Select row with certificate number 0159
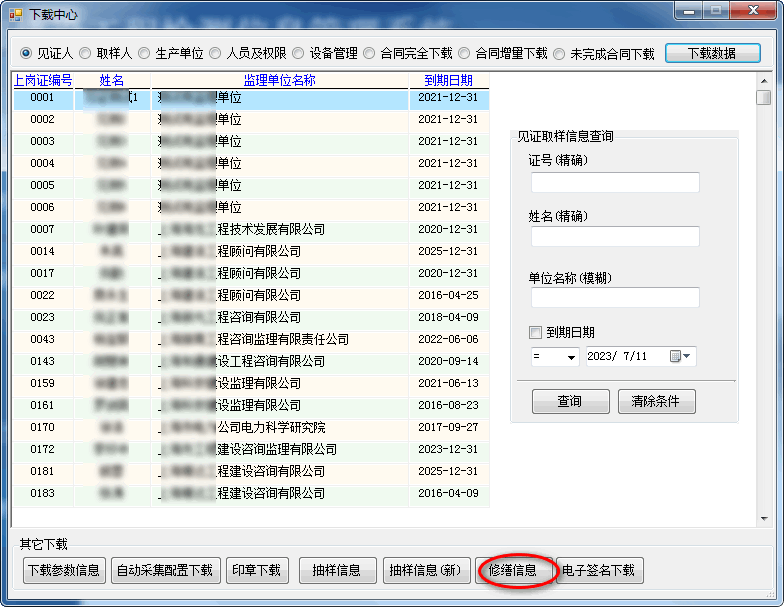The height and width of the screenshot is (607, 784). pyautogui.click(x=251, y=384)
